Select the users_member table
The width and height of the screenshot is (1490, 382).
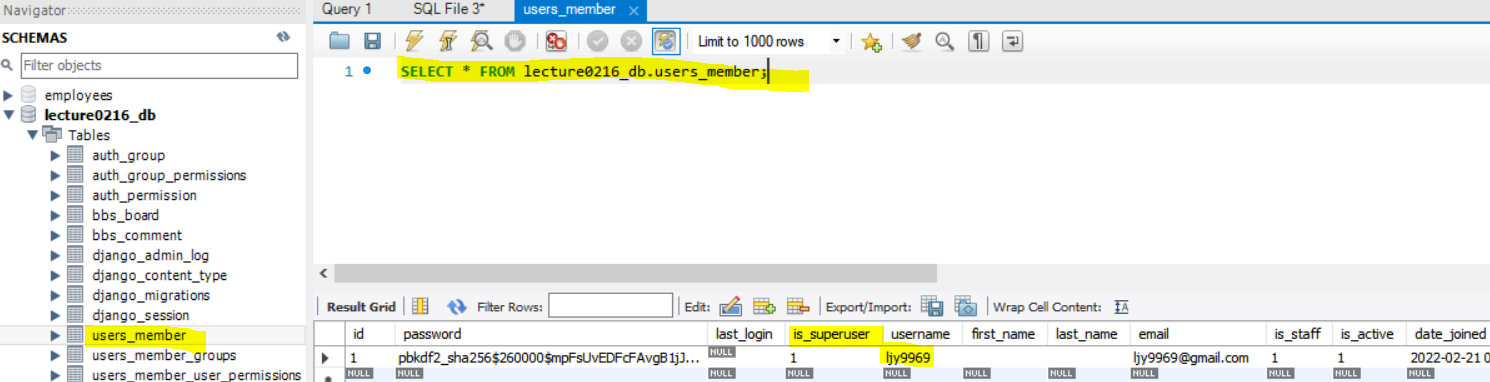tap(139, 335)
